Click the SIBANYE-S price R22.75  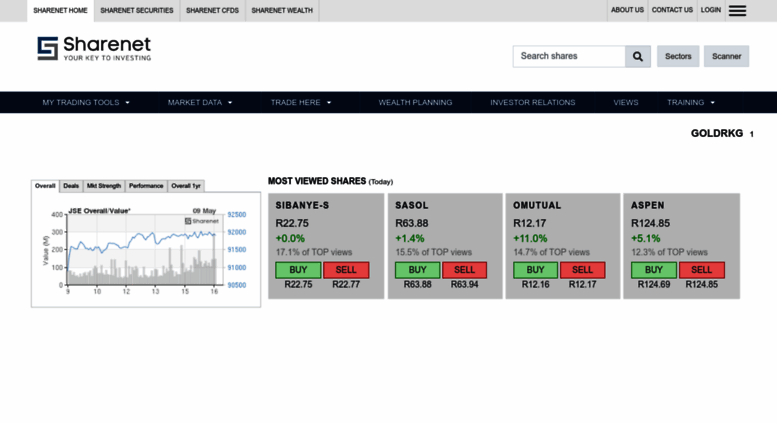pyautogui.click(x=292, y=223)
